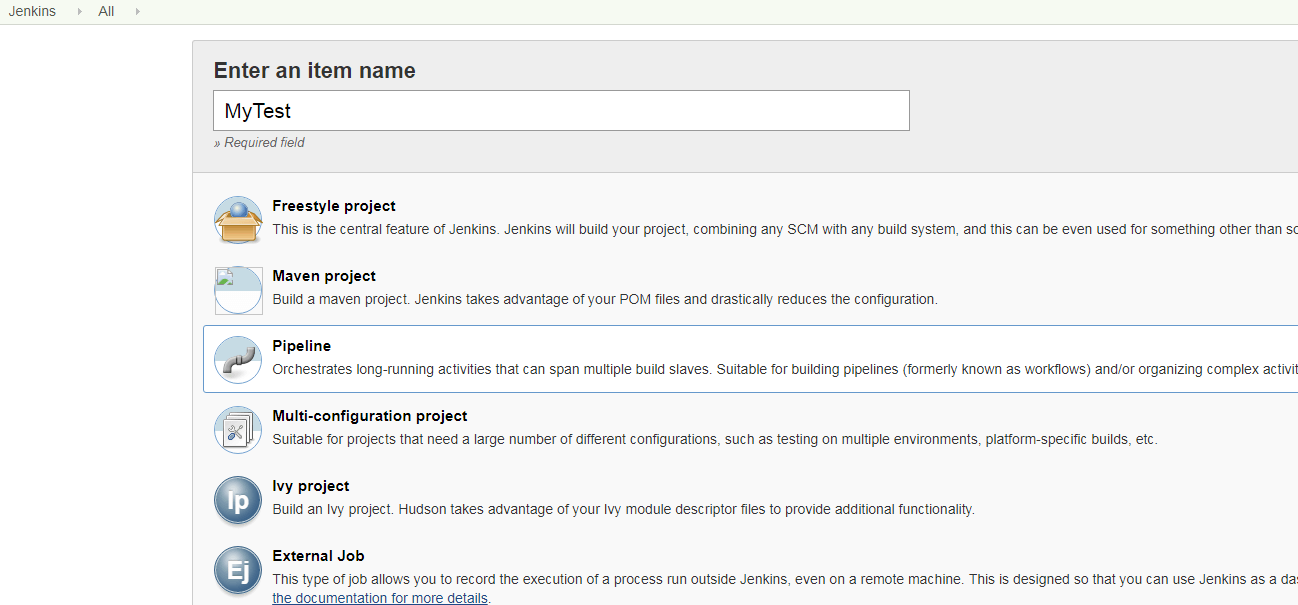Go to the All view breadcrumb
Screen dimensions: 1298x605
click(x=106, y=12)
